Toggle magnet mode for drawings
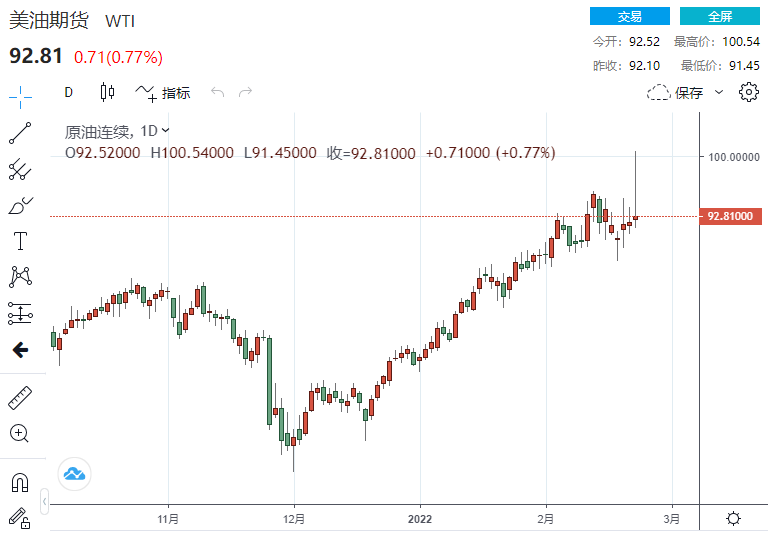The height and width of the screenshot is (533, 772). coord(20,482)
